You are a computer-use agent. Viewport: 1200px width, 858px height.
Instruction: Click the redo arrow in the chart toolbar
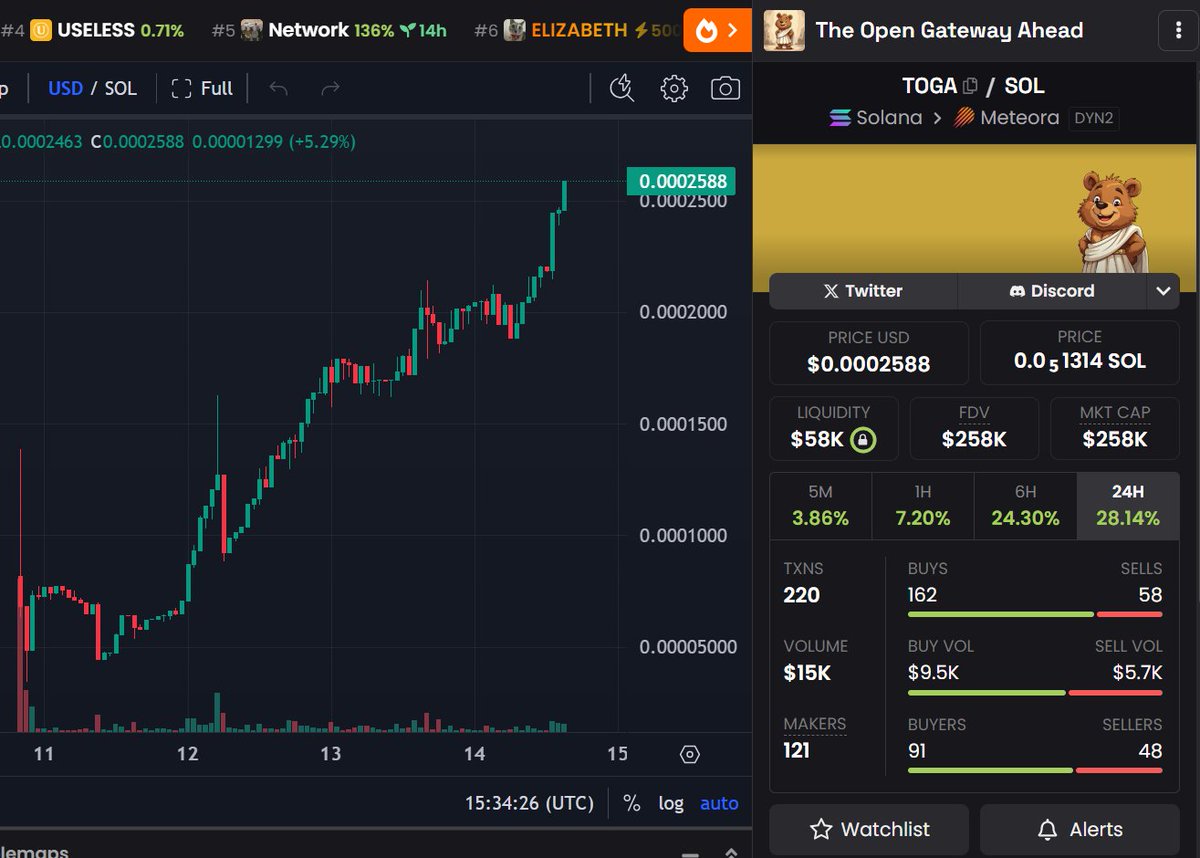tap(330, 88)
